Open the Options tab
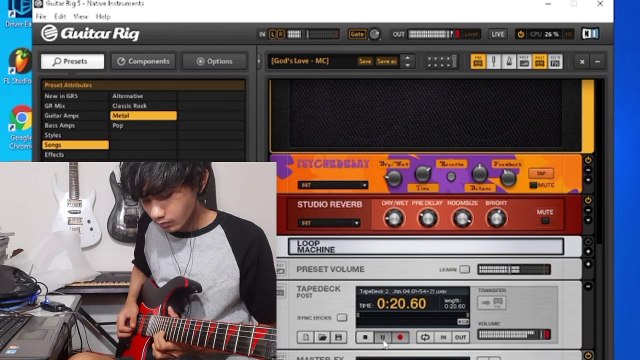This screenshot has height=360, width=640. (x=214, y=61)
